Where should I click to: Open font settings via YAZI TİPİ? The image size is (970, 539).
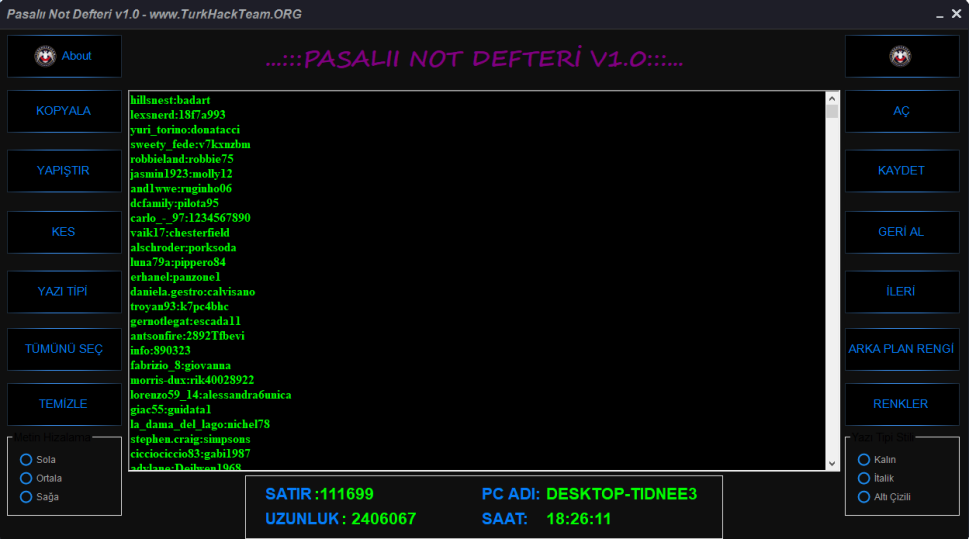[x=64, y=291]
